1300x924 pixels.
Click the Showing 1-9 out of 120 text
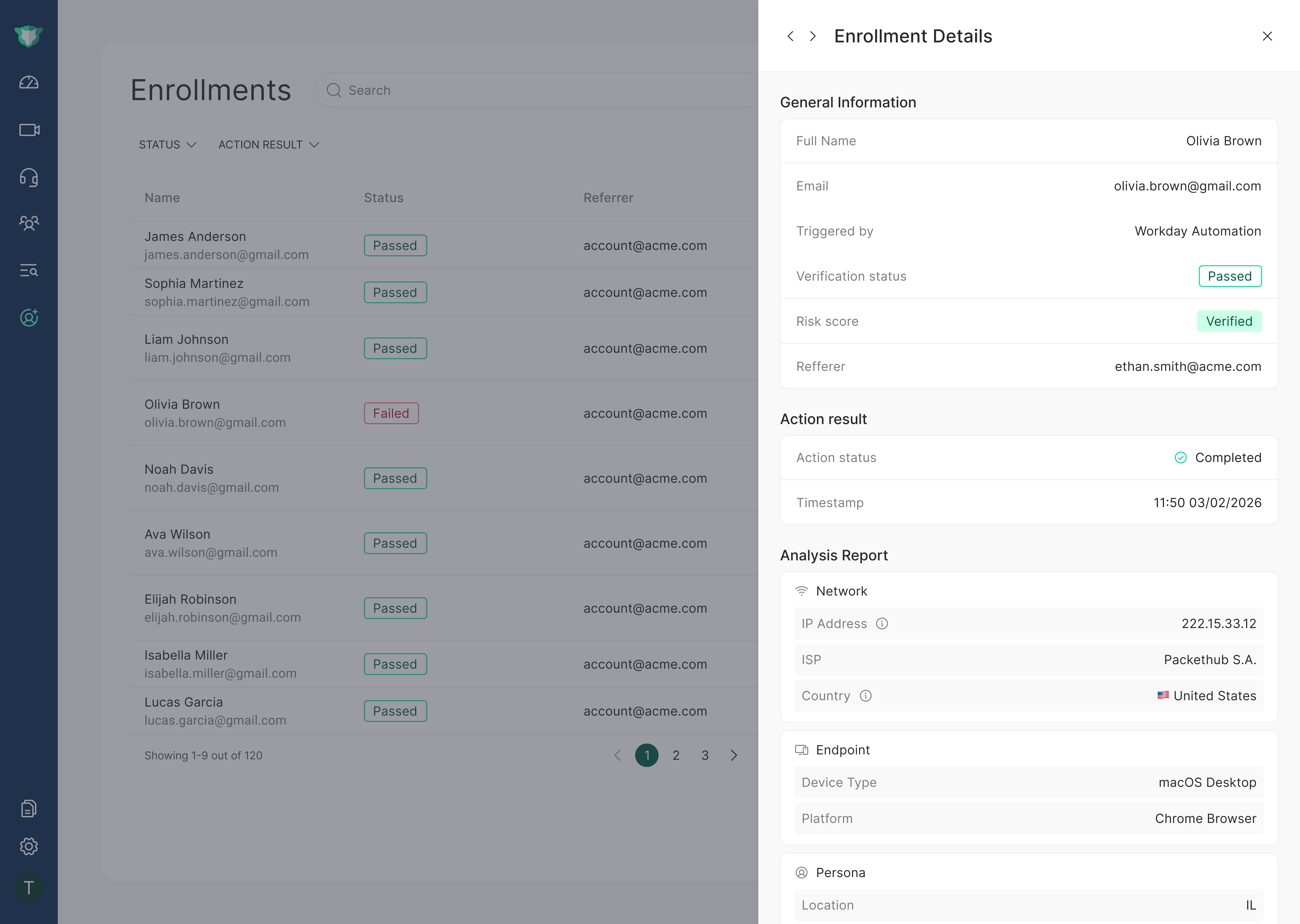(203, 755)
